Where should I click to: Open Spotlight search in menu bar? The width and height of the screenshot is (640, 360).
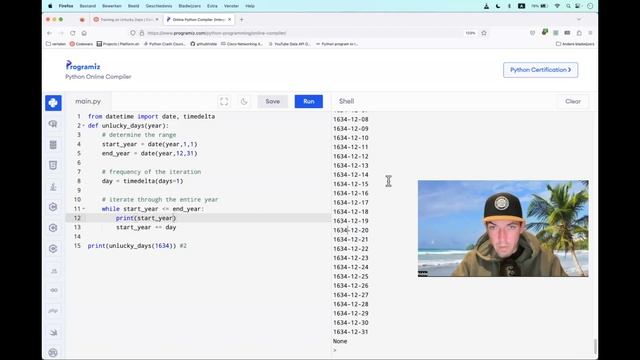pyautogui.click(x=568, y=6)
